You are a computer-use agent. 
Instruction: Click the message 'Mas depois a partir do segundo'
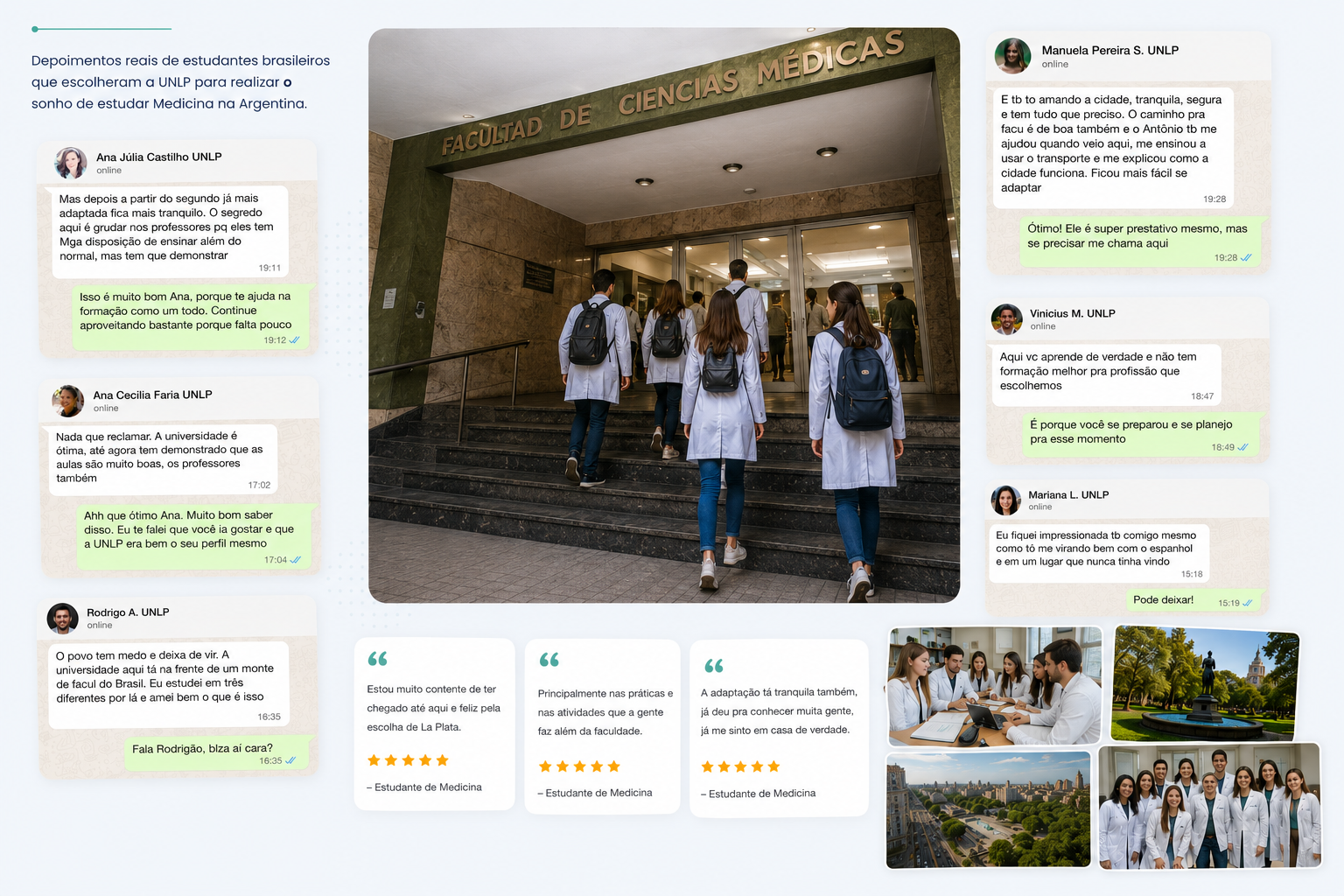coord(171,232)
